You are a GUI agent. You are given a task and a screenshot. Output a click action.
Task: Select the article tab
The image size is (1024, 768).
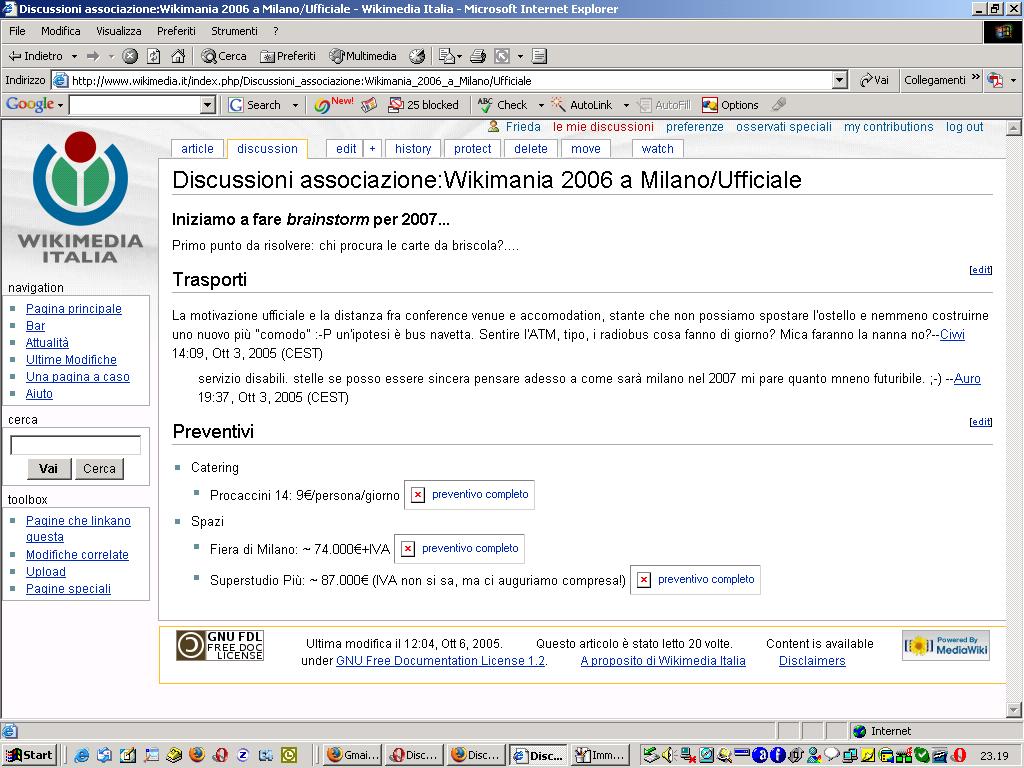point(197,149)
